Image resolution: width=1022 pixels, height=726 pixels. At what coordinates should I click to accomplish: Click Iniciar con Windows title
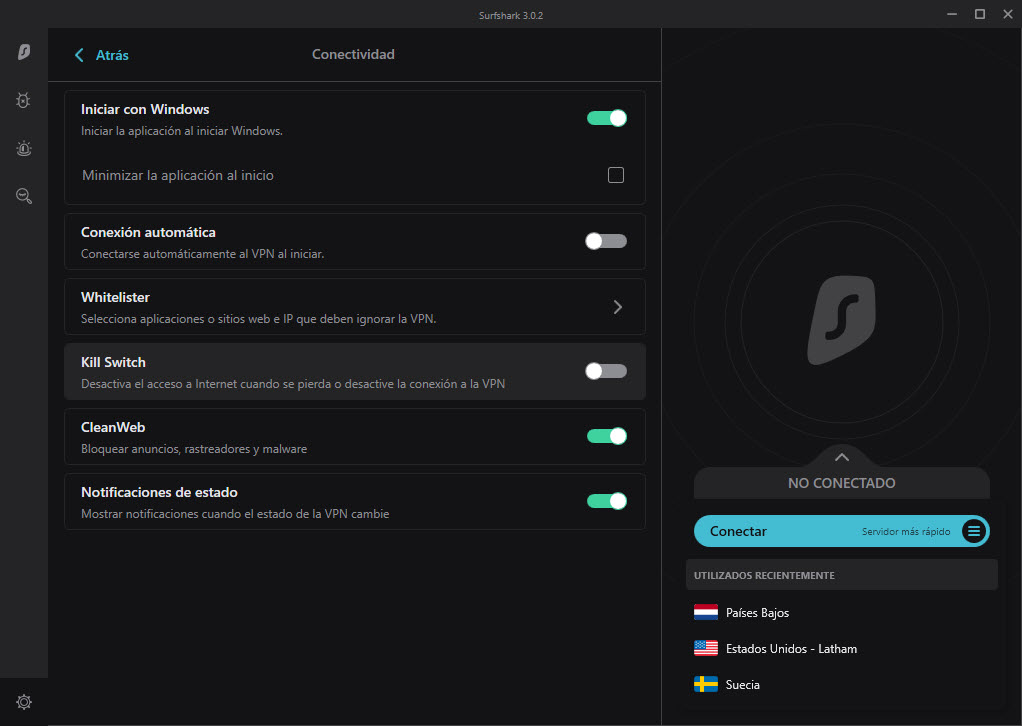click(145, 109)
